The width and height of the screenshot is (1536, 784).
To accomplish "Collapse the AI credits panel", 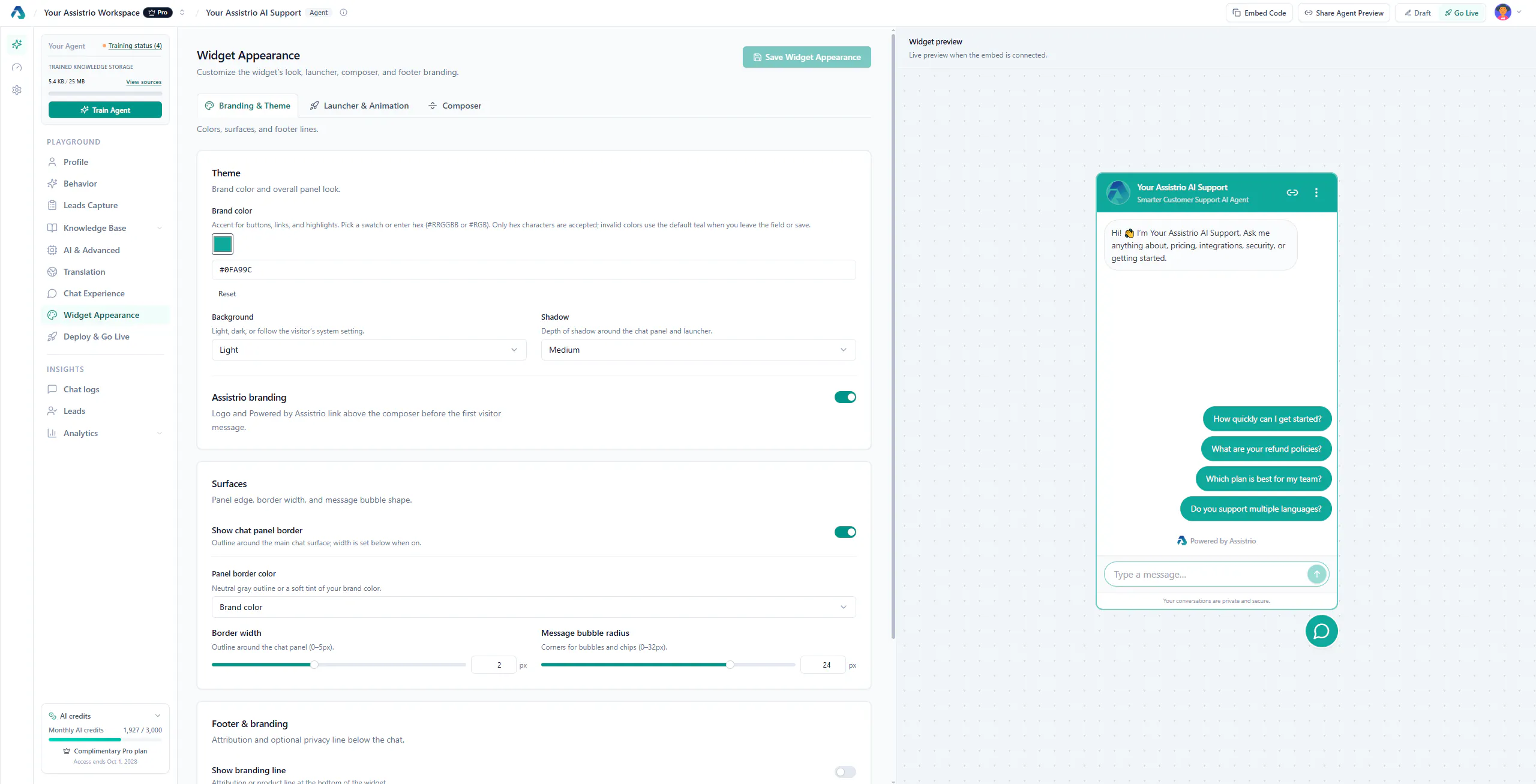I will [x=158, y=716].
